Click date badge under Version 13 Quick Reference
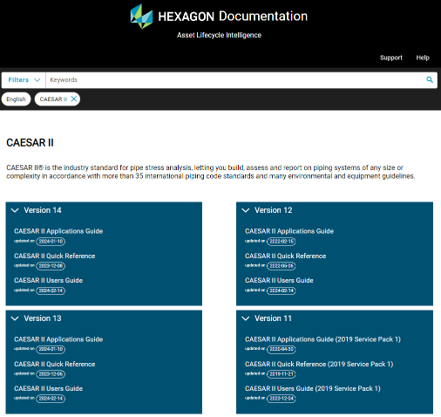This screenshot has width=441, height=417. (51, 374)
